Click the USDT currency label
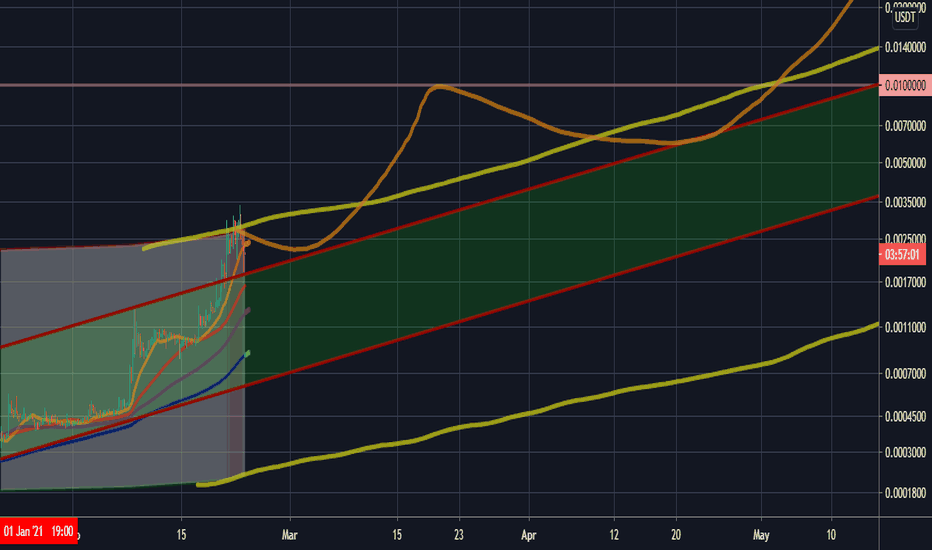The image size is (932, 550). point(905,17)
